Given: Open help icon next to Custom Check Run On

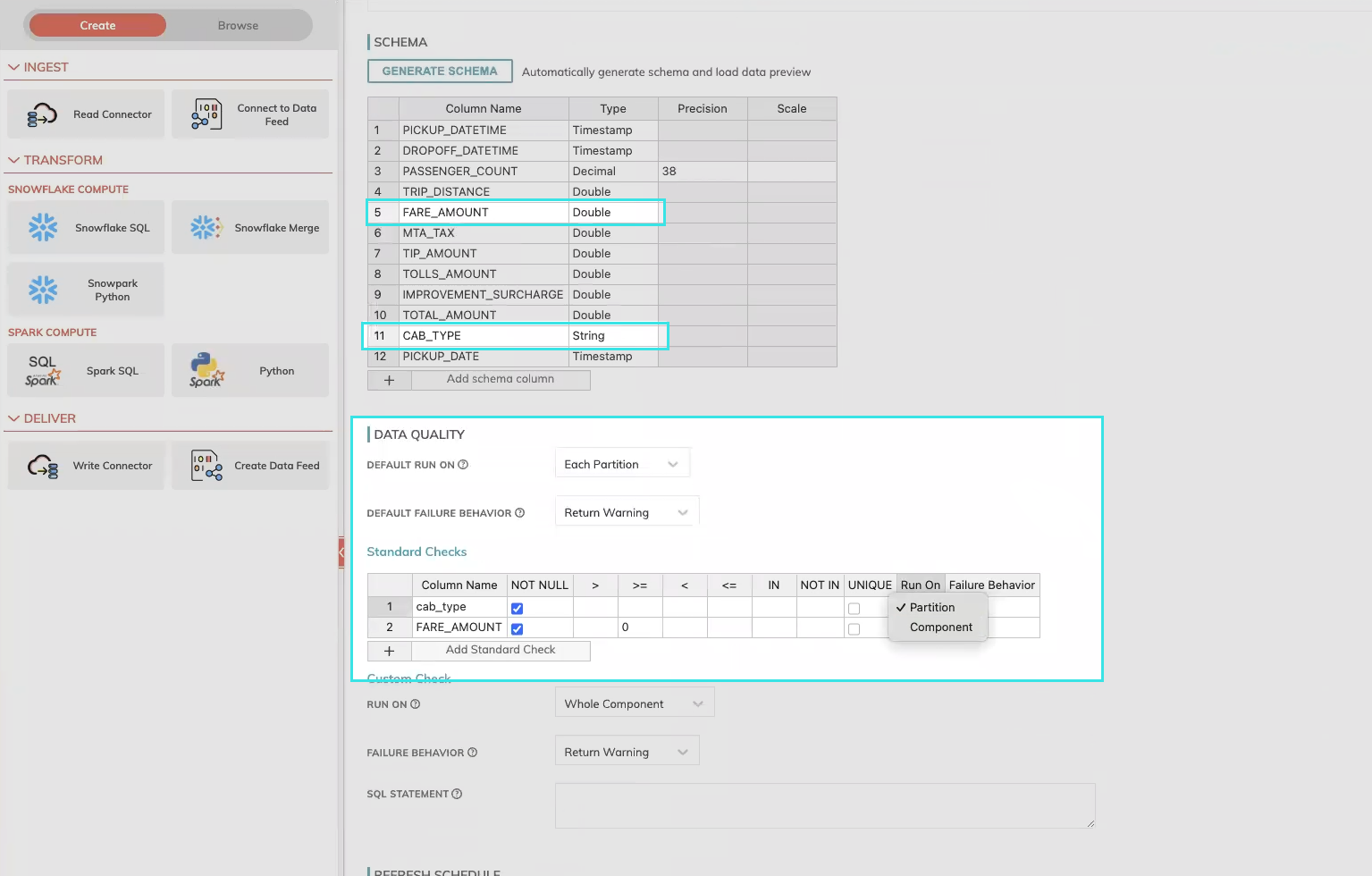Looking at the screenshot, I should pyautogui.click(x=415, y=704).
